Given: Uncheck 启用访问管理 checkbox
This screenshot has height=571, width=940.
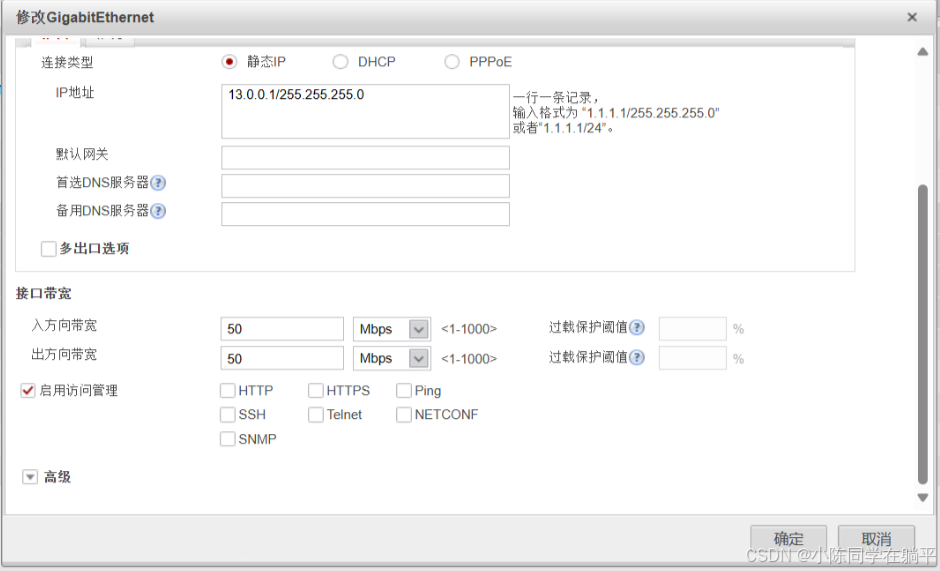Looking at the screenshot, I should point(28,390).
